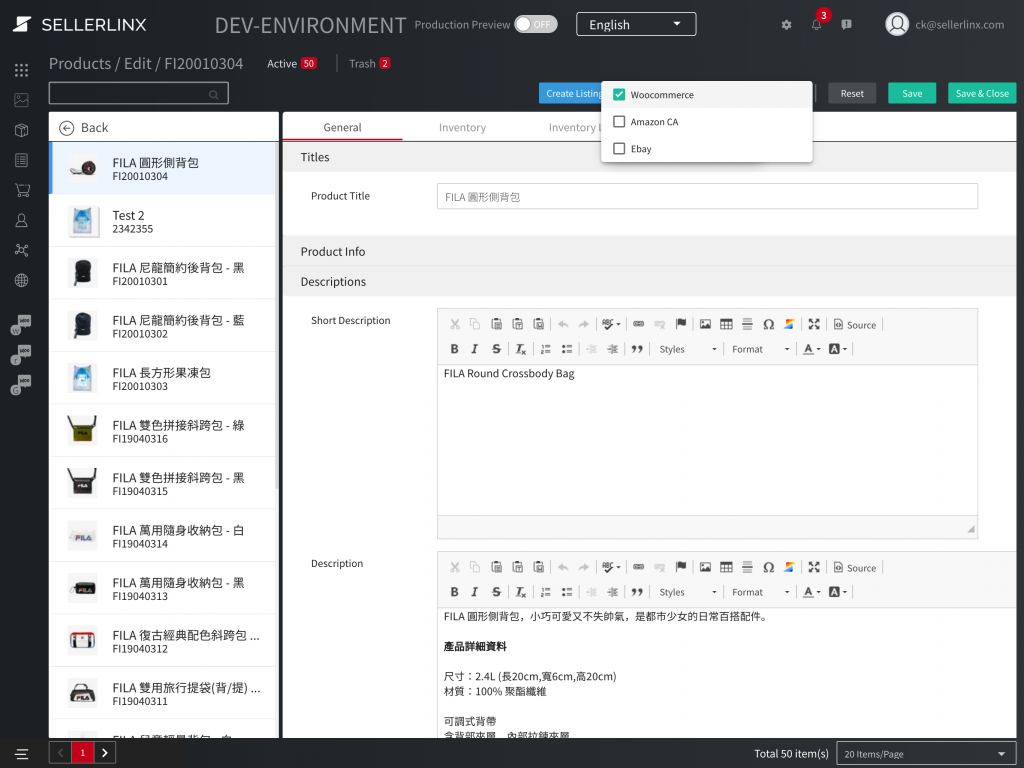Go Back to products list

[84, 128]
